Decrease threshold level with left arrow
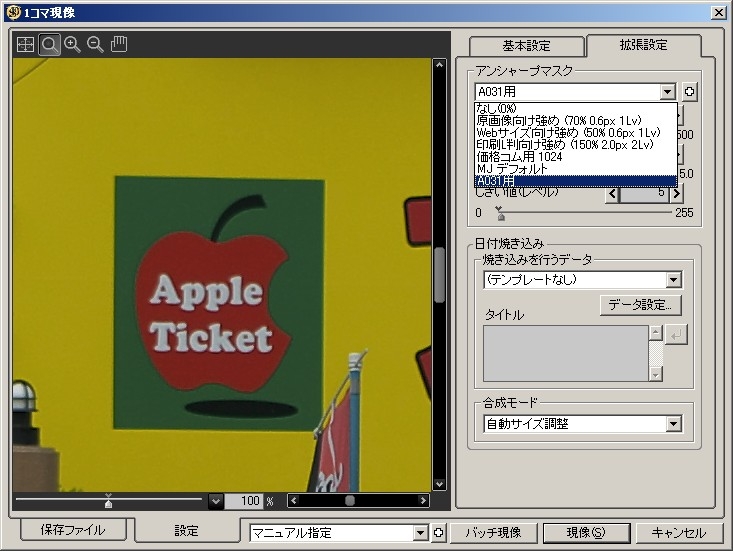Viewport: 733px width, 551px height. pyautogui.click(x=612, y=193)
